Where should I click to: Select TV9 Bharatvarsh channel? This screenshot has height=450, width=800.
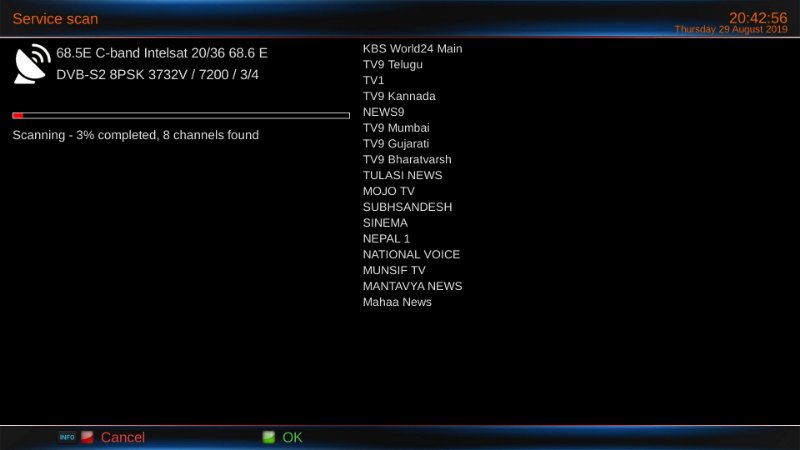pyautogui.click(x=407, y=159)
